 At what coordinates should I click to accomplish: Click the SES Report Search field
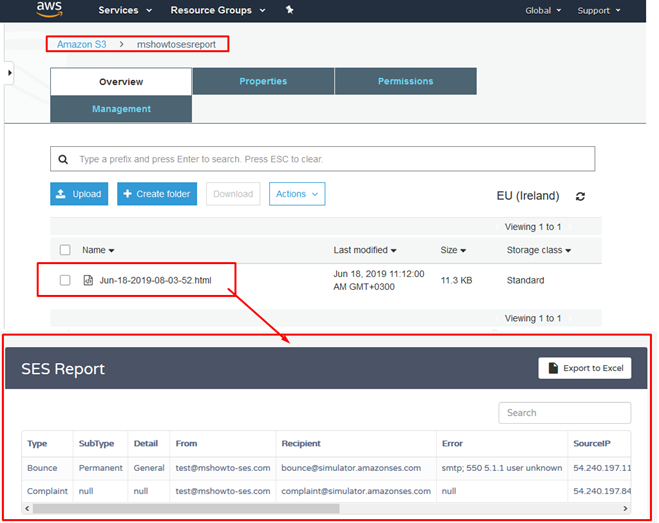(565, 413)
